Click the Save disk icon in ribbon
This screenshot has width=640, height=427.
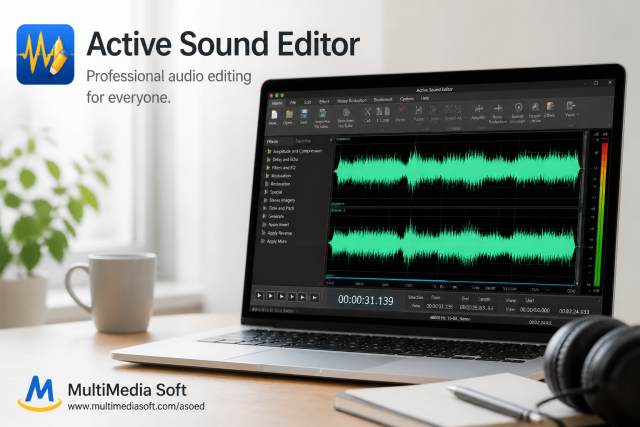pyautogui.click(x=304, y=114)
